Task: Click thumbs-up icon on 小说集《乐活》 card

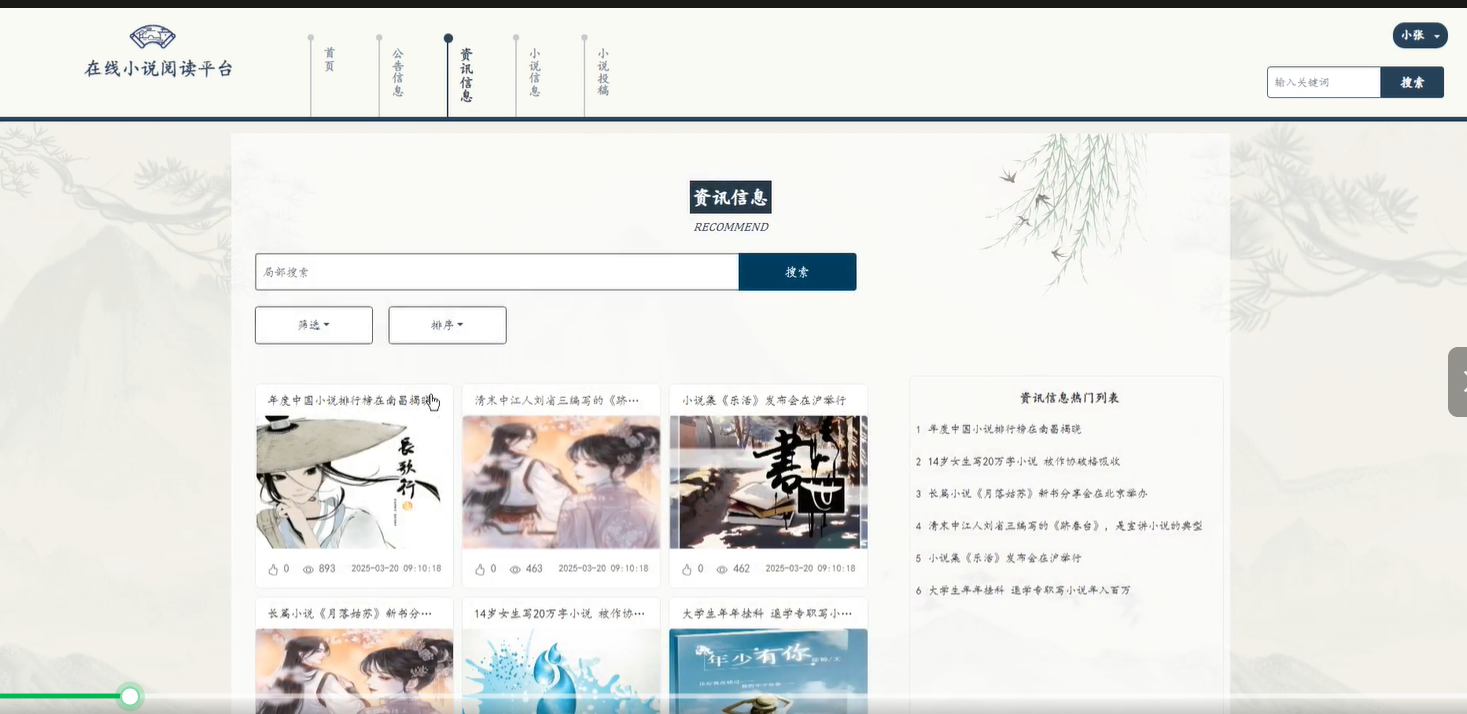Action: pyautogui.click(x=687, y=569)
